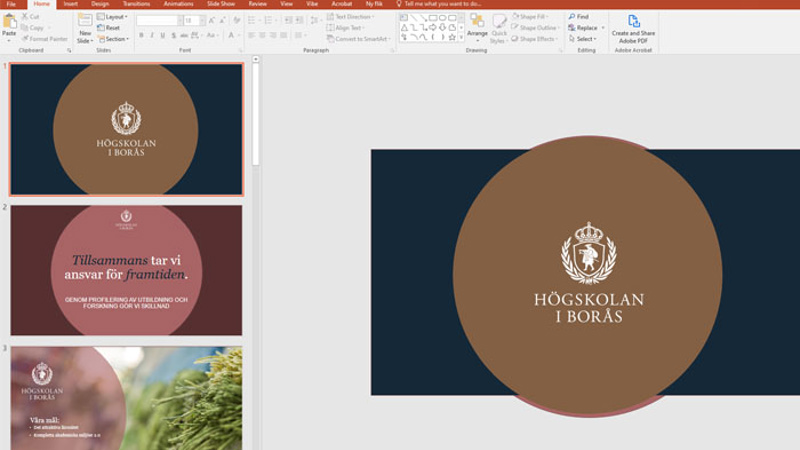Toggle Underline formatting

click(x=165, y=35)
